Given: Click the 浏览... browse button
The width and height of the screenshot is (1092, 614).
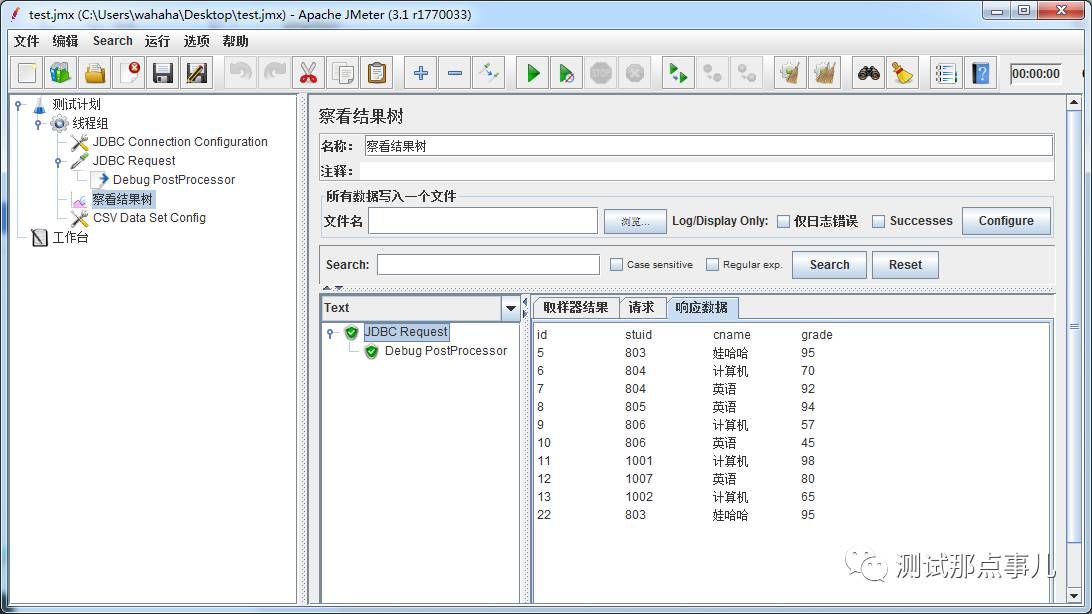Looking at the screenshot, I should pyautogui.click(x=635, y=221).
